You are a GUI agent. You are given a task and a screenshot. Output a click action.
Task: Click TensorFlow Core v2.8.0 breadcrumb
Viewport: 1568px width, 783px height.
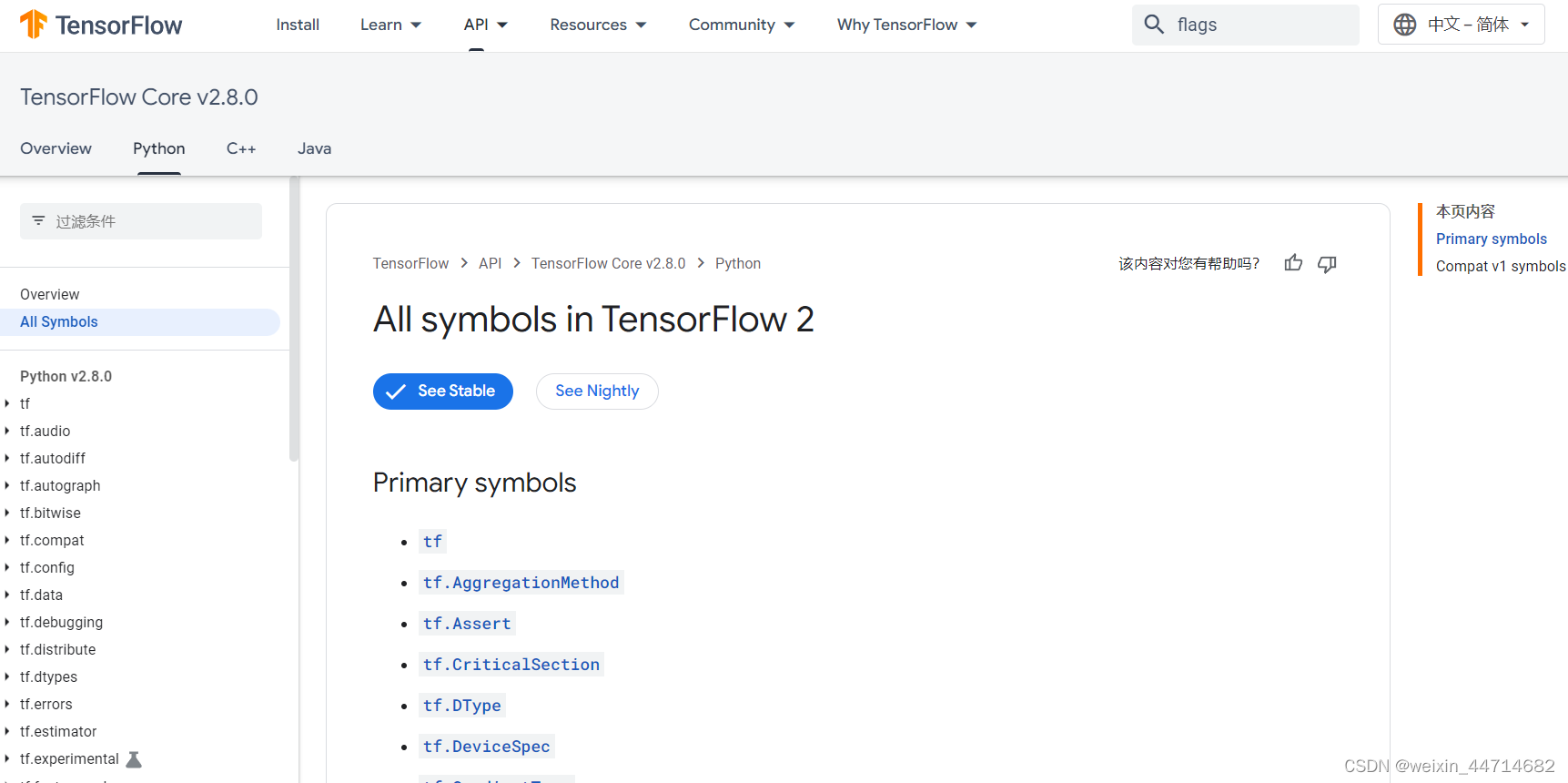pos(609,263)
